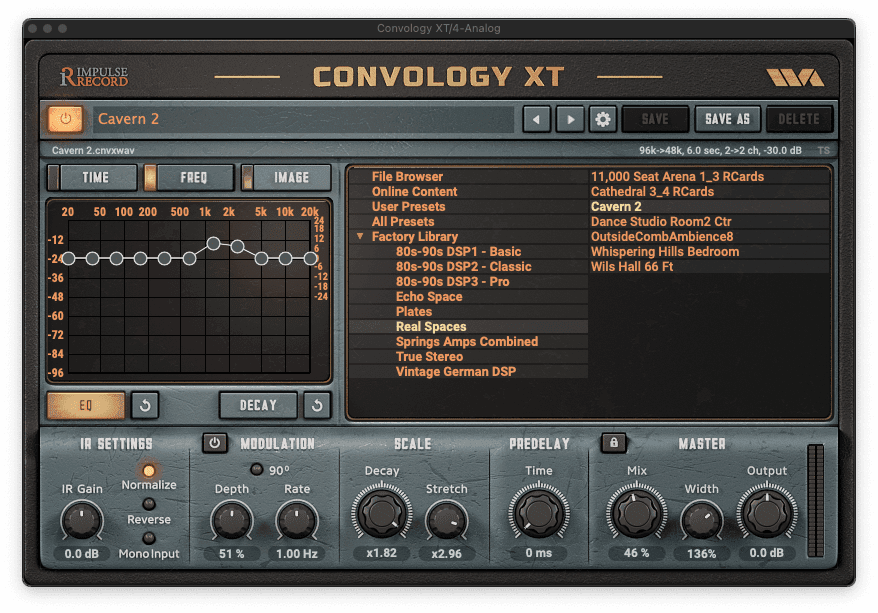This screenshot has height=613, width=878.
Task: Reset Decay using its circular arrow icon
Action: pyautogui.click(x=315, y=405)
